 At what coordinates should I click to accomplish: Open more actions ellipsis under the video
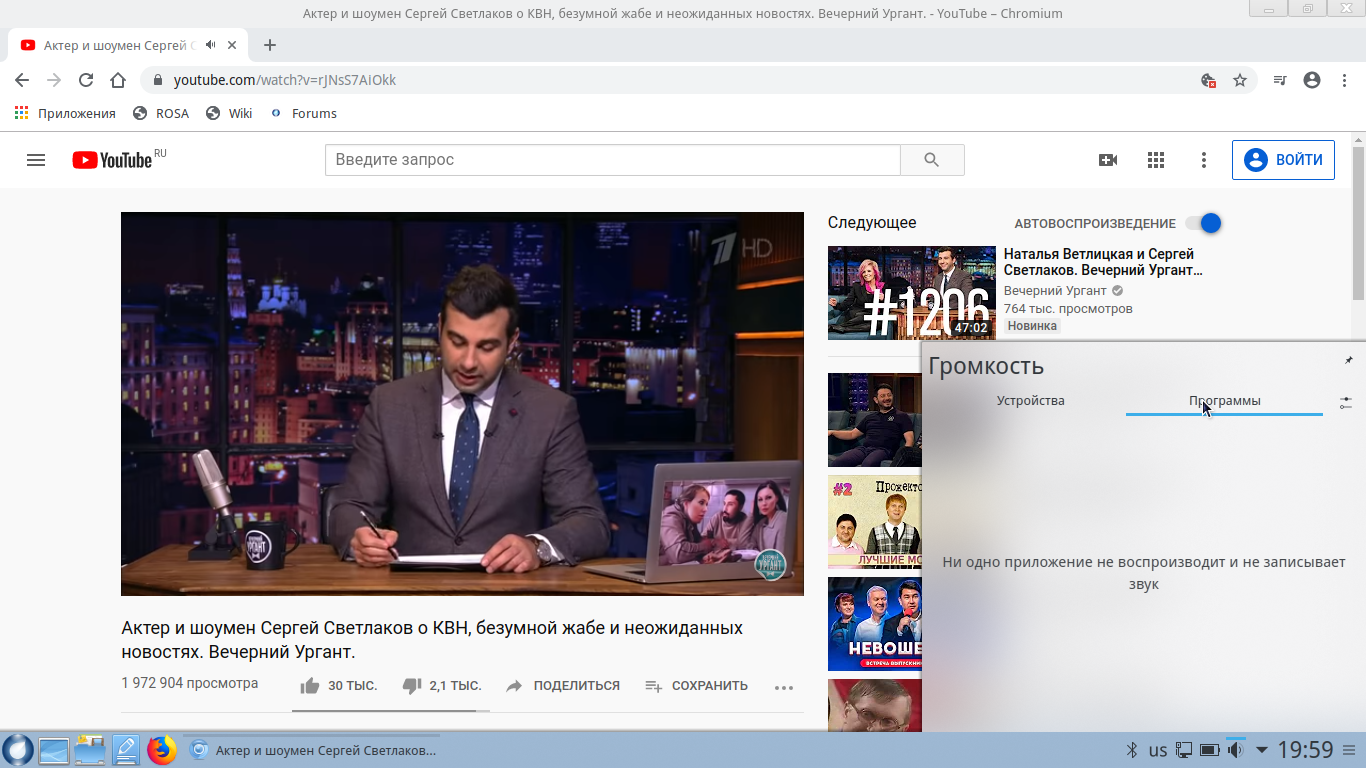[x=784, y=687]
